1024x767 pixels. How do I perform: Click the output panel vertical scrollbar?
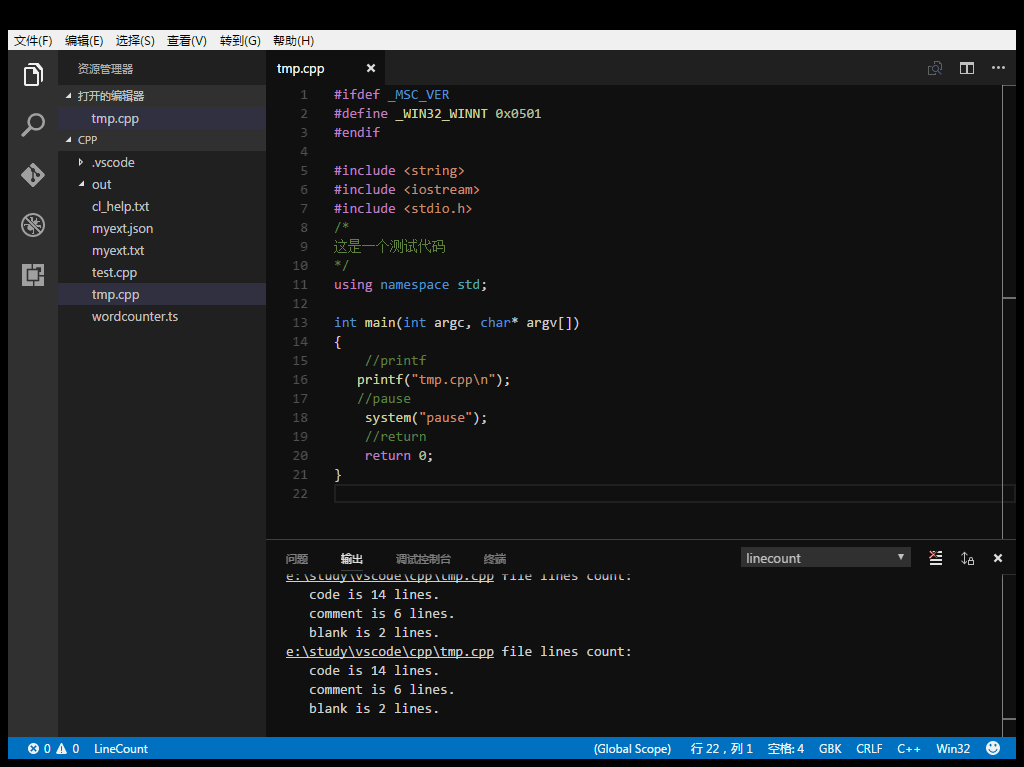pyautogui.click(x=1008, y=655)
